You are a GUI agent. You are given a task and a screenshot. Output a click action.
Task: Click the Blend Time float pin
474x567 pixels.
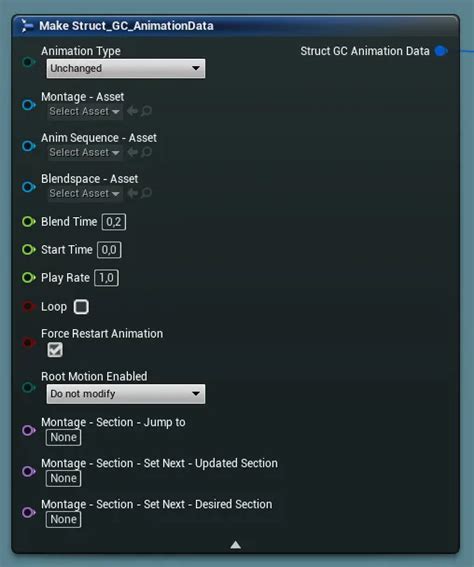29,222
